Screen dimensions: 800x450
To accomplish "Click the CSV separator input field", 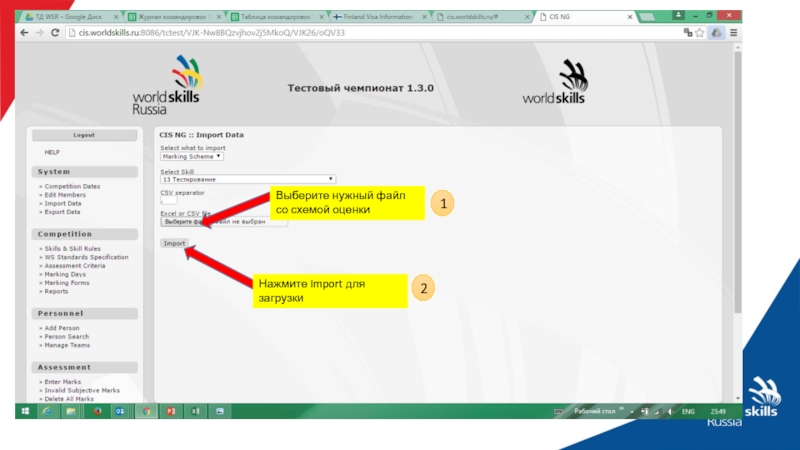I will (x=169, y=200).
